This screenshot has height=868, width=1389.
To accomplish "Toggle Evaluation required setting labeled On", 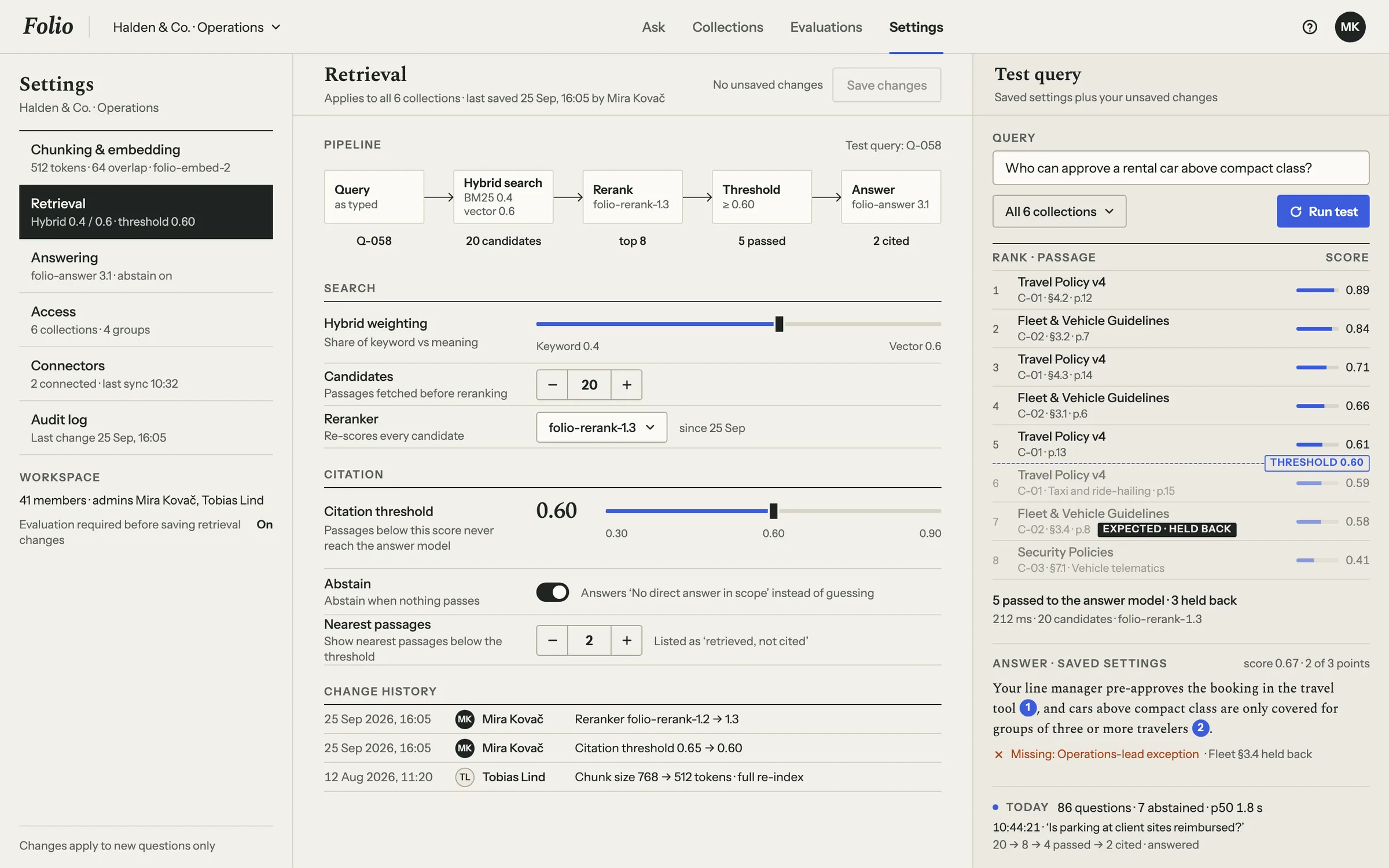I will (x=264, y=524).
